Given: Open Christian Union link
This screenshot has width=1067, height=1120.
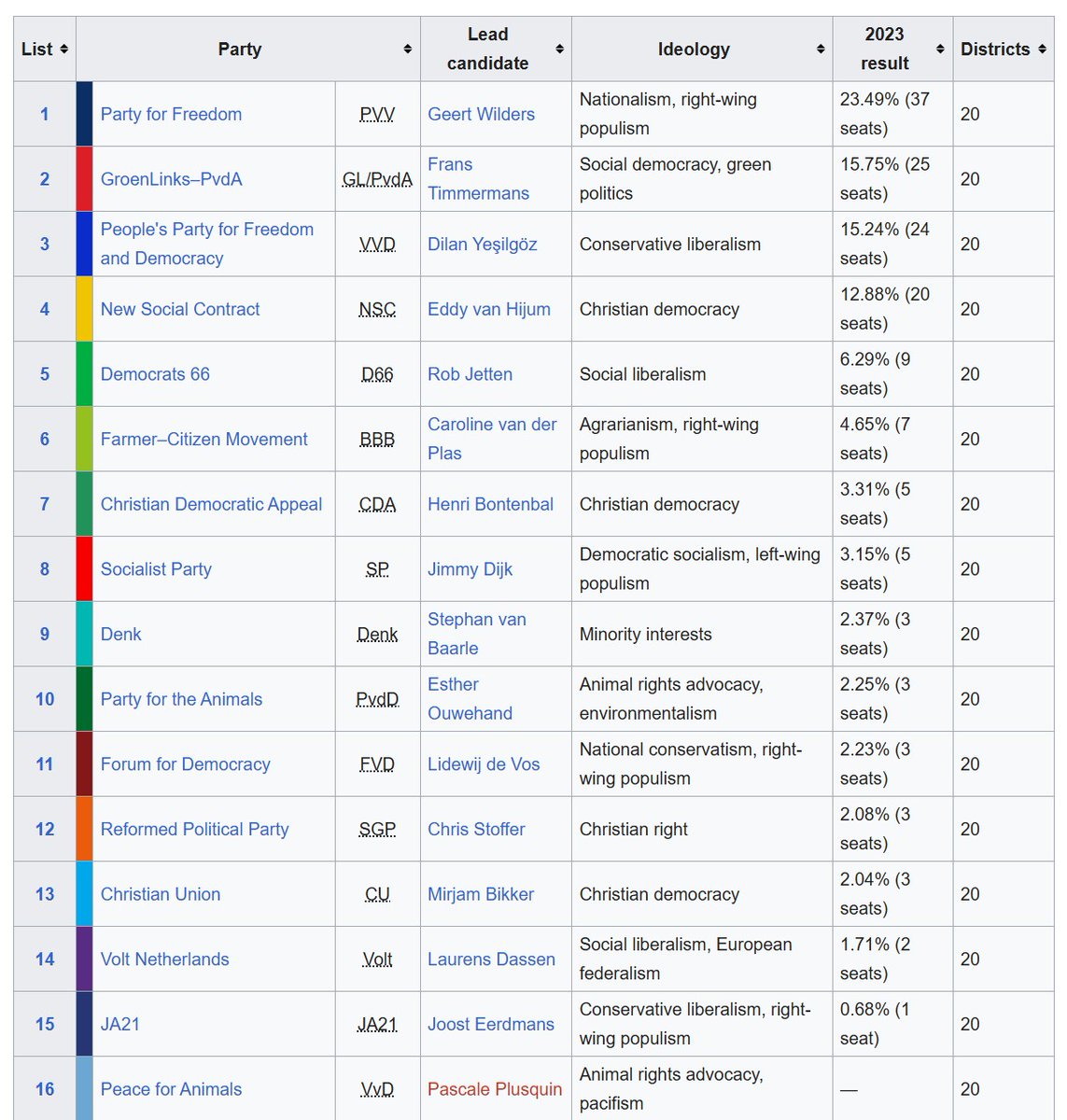Looking at the screenshot, I should tap(161, 894).
